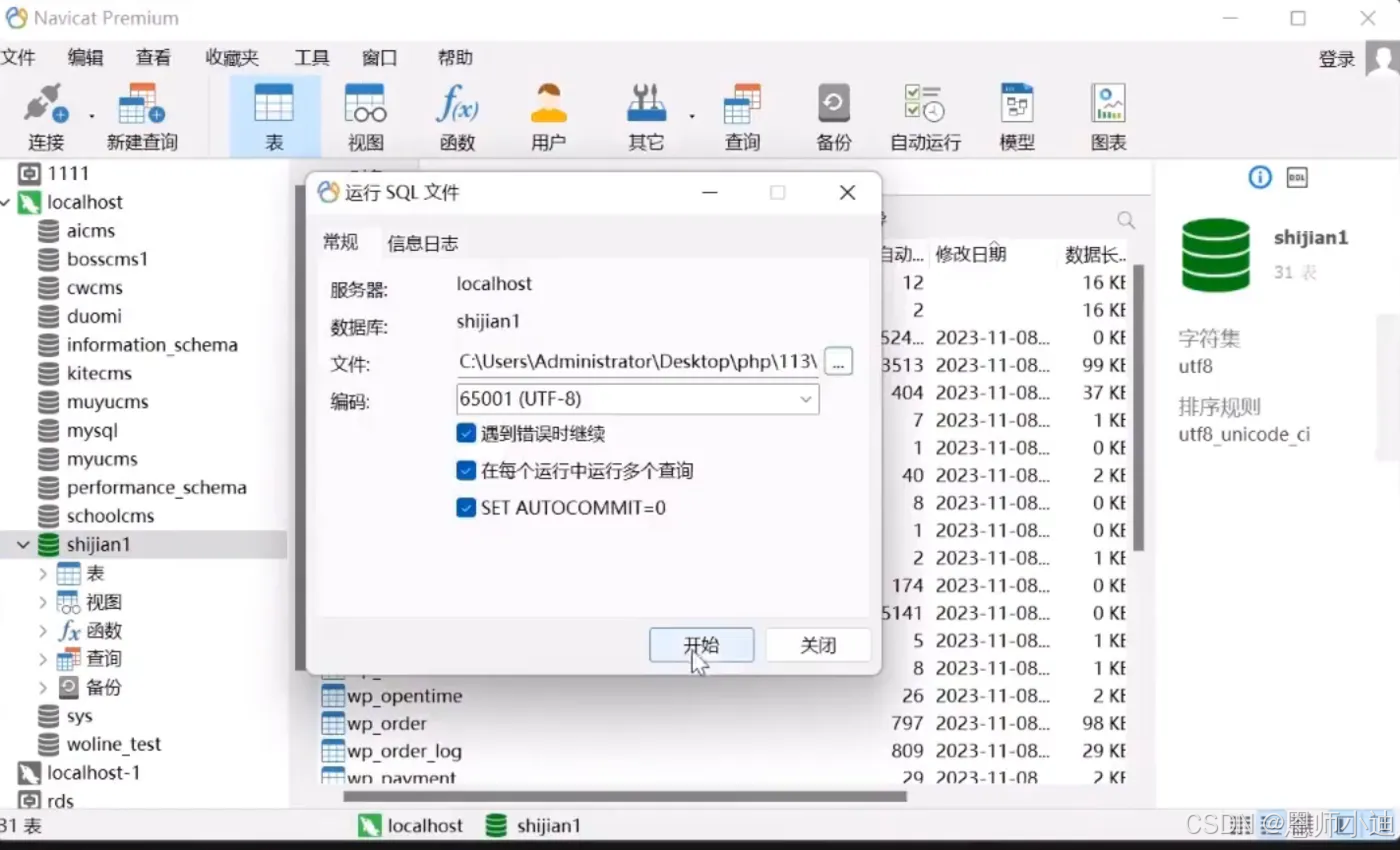Viewport: 1400px width, 850px height.
Task: Toggle the 遇到错误时继续 checkbox
Action: click(466, 433)
